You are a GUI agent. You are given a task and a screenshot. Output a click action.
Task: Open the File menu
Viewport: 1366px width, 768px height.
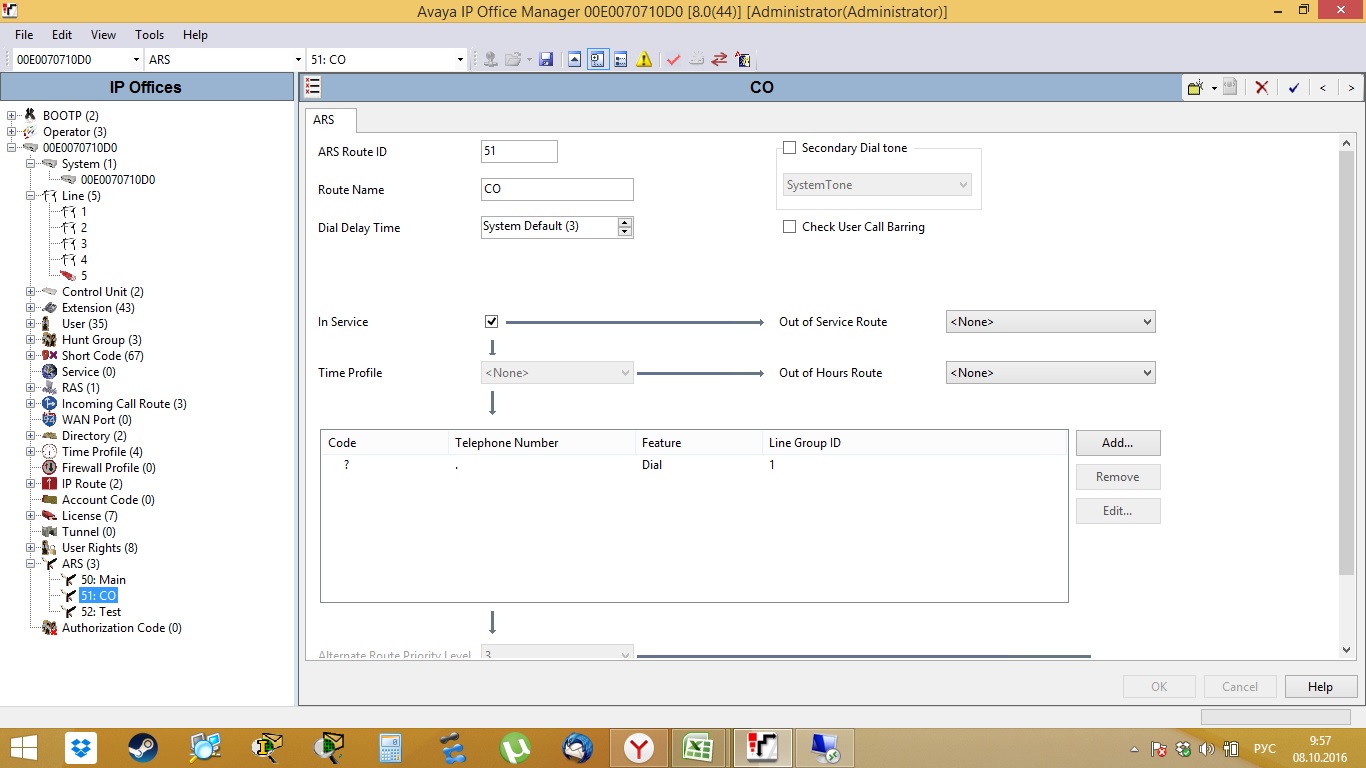(x=24, y=35)
